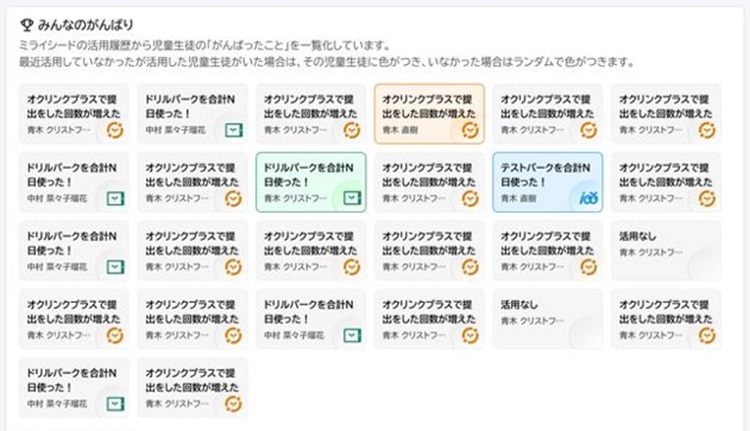Click the blue 100 テストパーク icon

[588, 198]
